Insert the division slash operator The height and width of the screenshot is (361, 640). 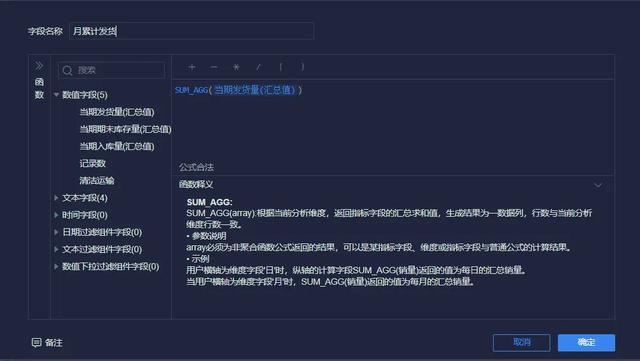point(258,67)
